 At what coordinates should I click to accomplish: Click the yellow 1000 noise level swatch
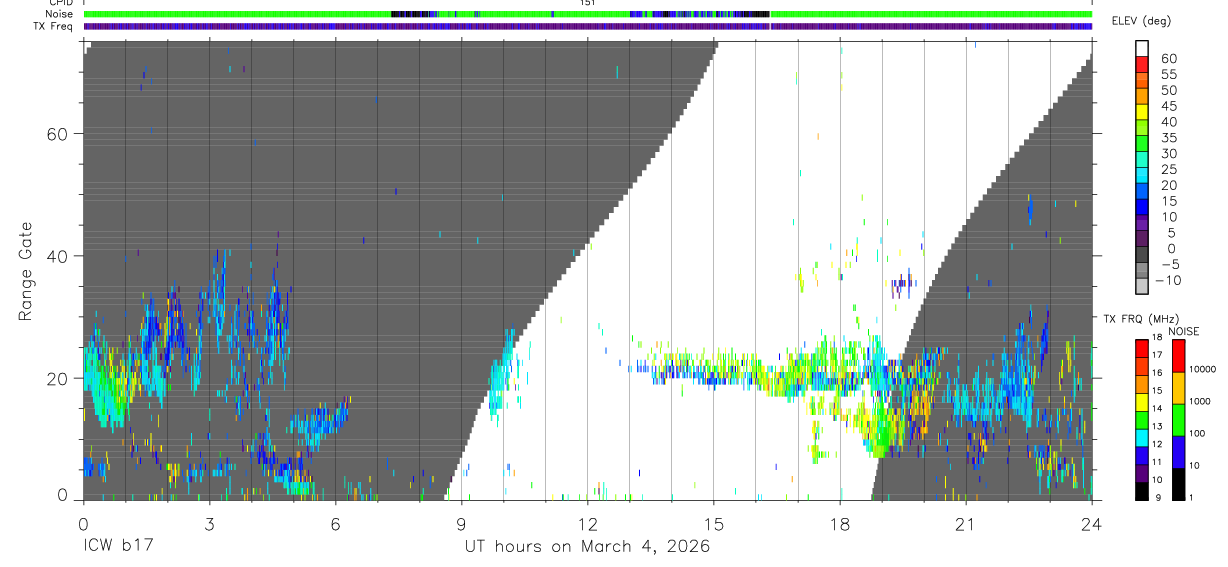click(x=1179, y=387)
